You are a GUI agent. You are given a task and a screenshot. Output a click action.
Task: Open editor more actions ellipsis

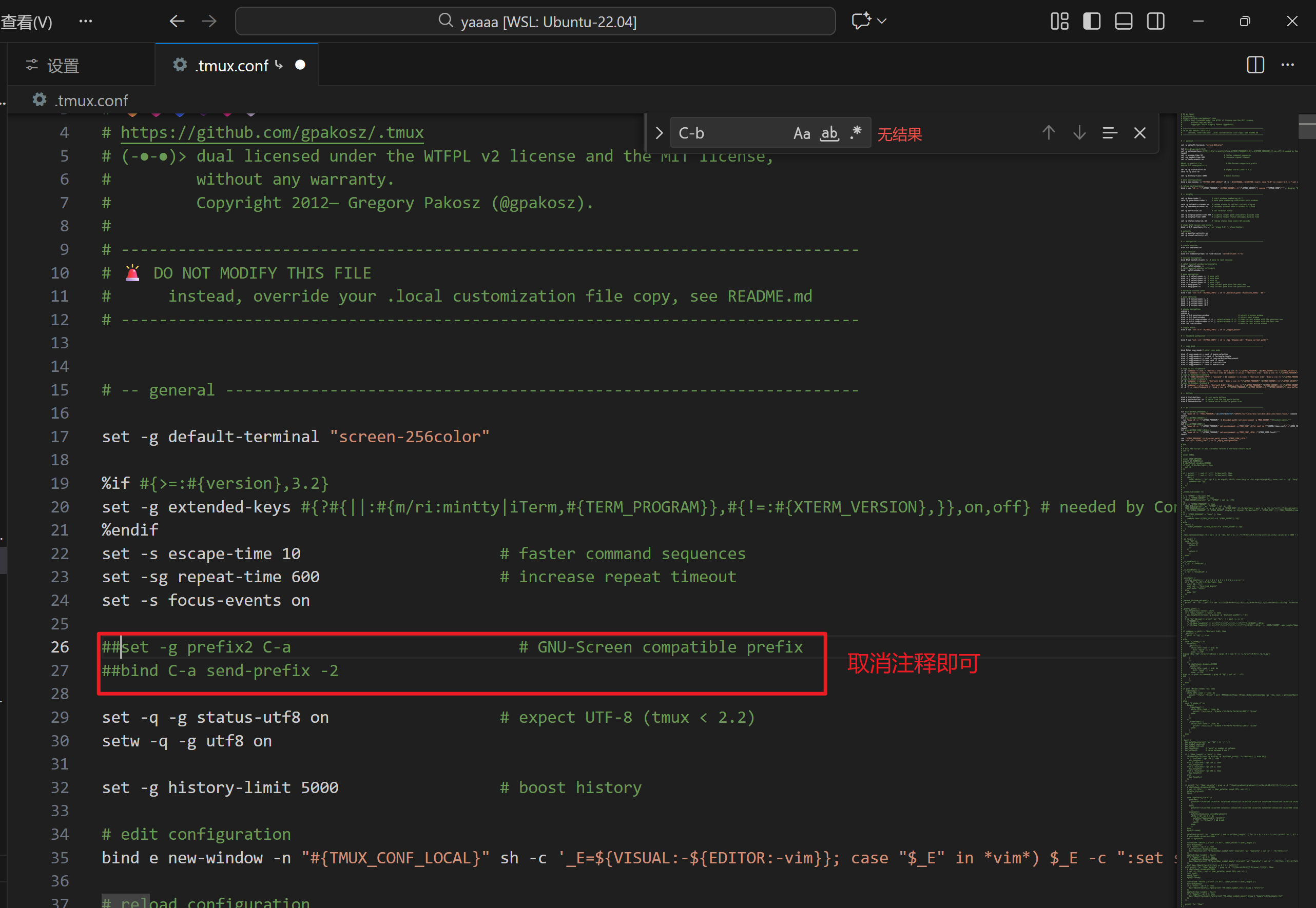[1288, 65]
